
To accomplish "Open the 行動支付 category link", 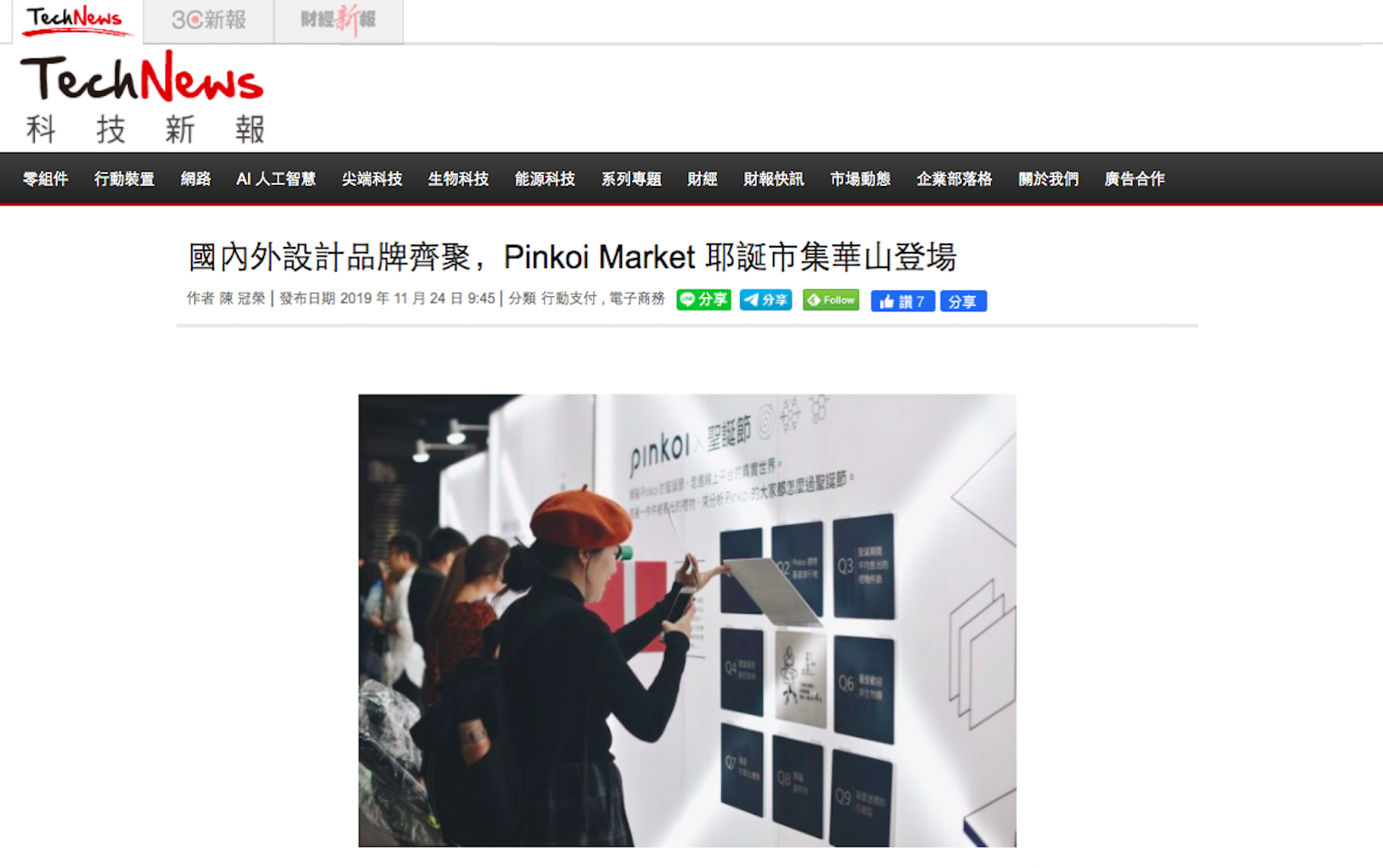I will [x=569, y=299].
